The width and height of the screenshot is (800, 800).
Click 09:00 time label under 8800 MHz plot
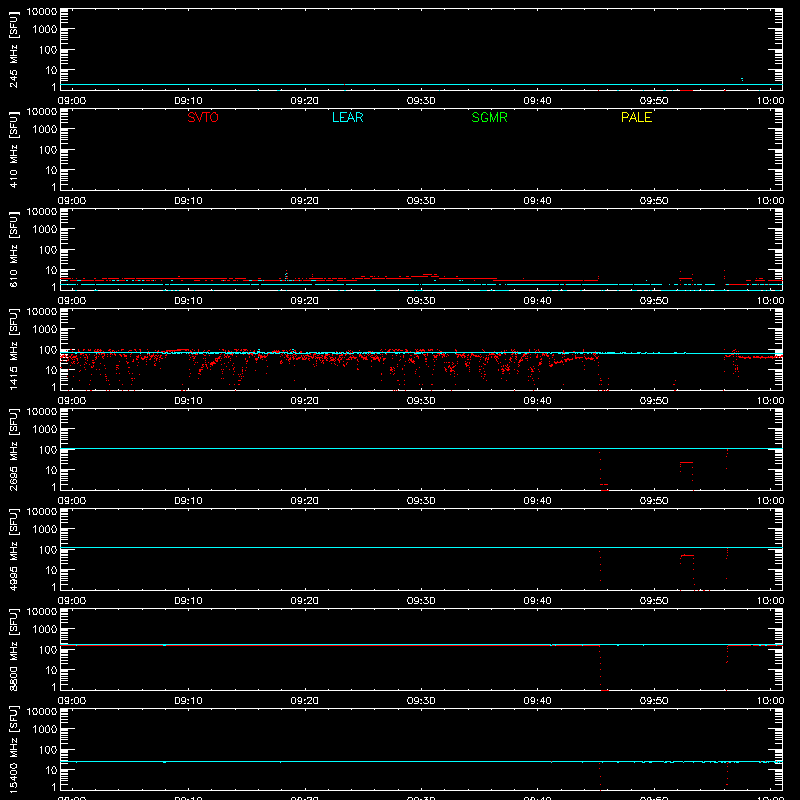(x=72, y=701)
